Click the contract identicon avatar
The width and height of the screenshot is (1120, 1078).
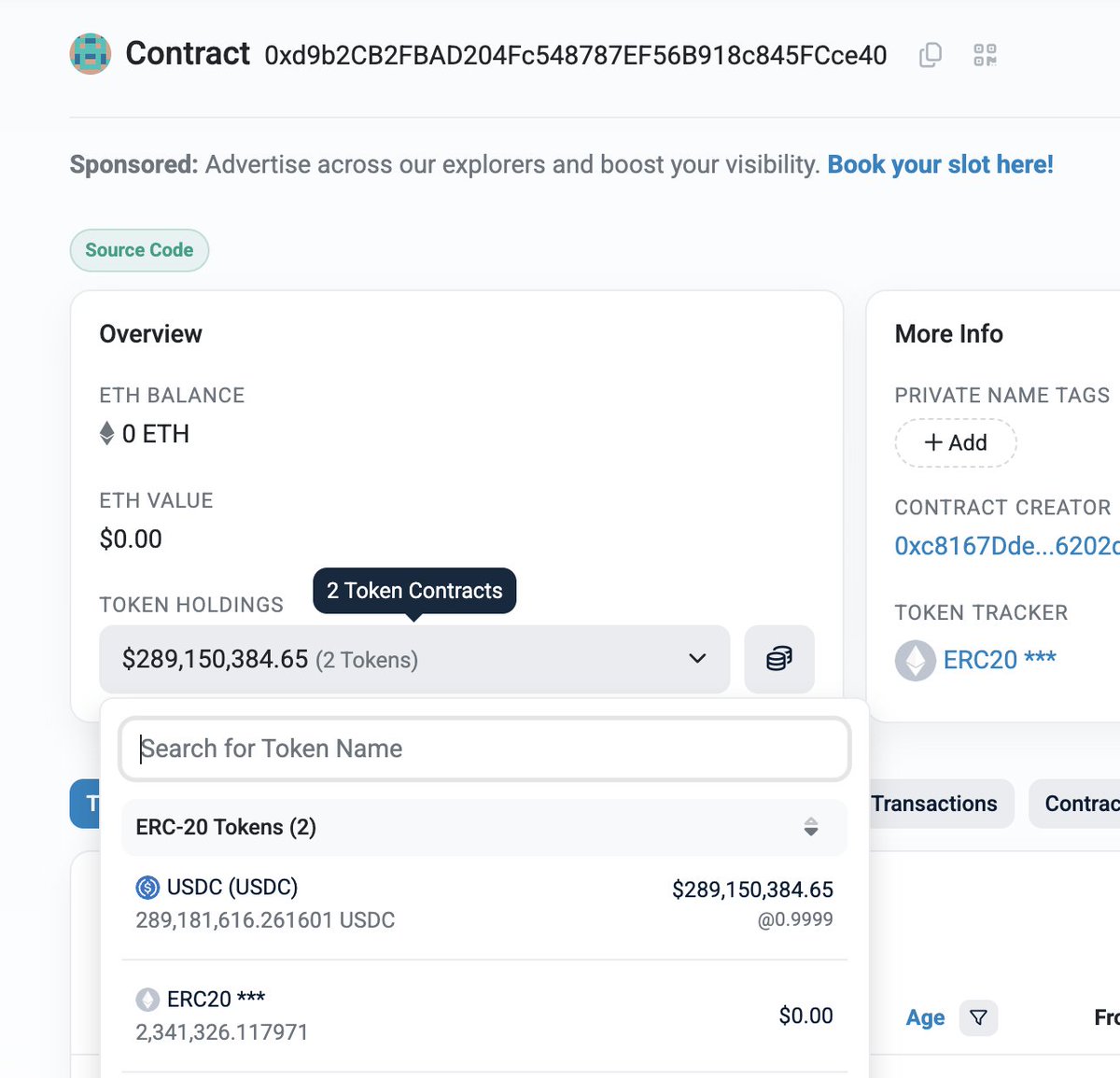[91, 54]
